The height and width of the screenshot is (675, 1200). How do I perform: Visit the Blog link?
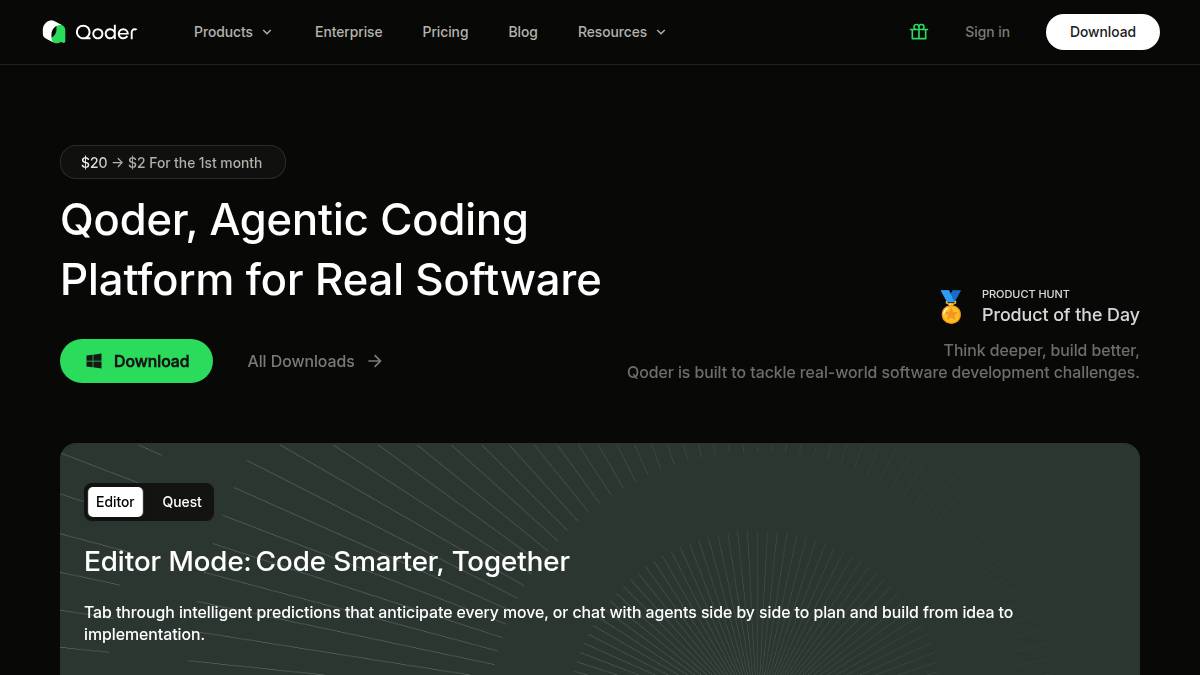tap(523, 32)
